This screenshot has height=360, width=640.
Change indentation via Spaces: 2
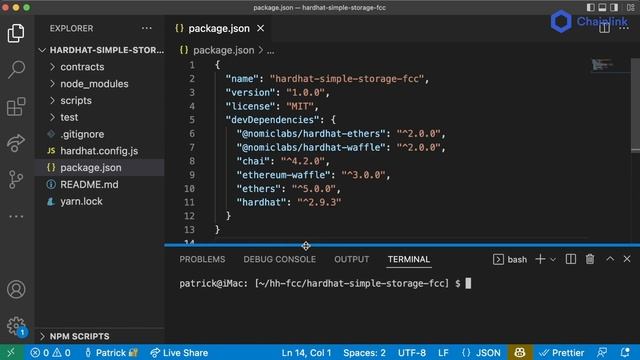point(364,353)
